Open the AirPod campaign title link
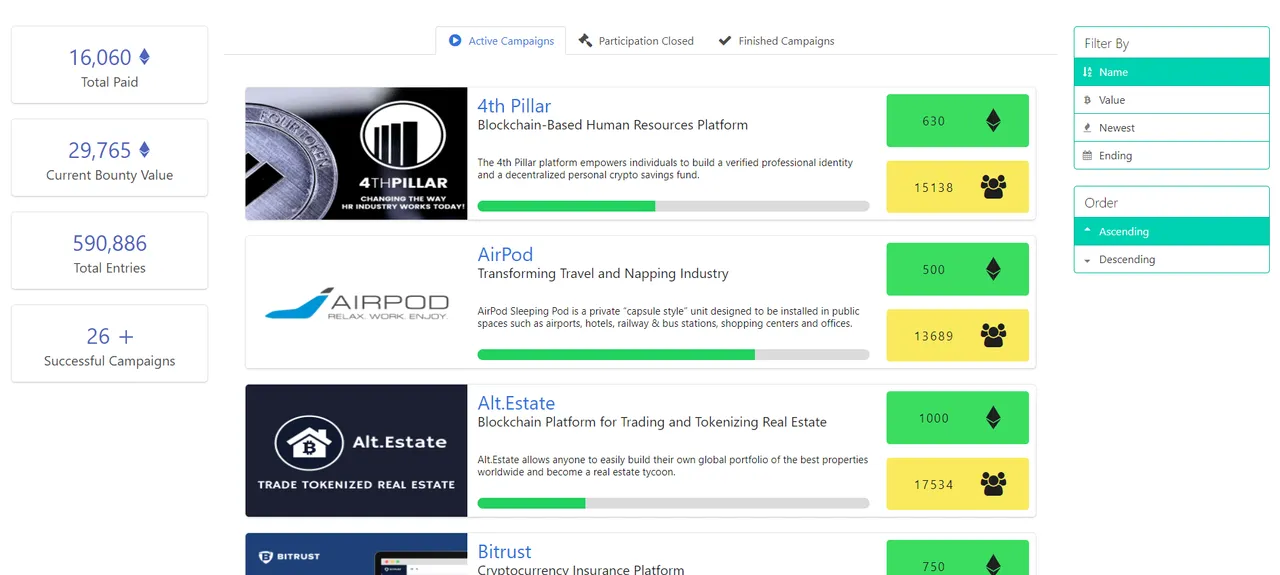The image size is (1280, 575). click(505, 254)
